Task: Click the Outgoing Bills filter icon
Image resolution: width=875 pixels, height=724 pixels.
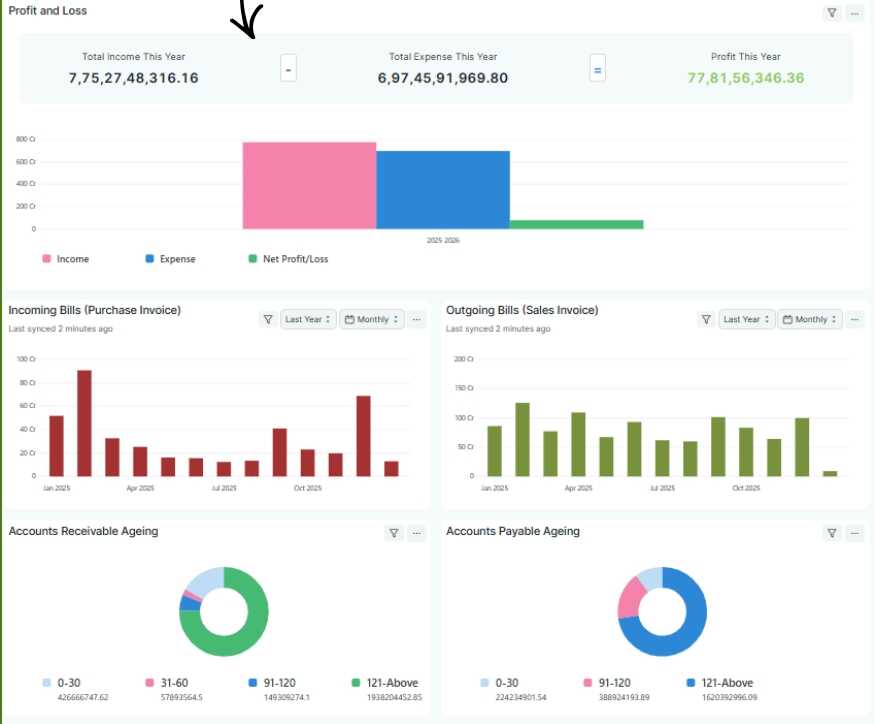Action: click(x=706, y=319)
